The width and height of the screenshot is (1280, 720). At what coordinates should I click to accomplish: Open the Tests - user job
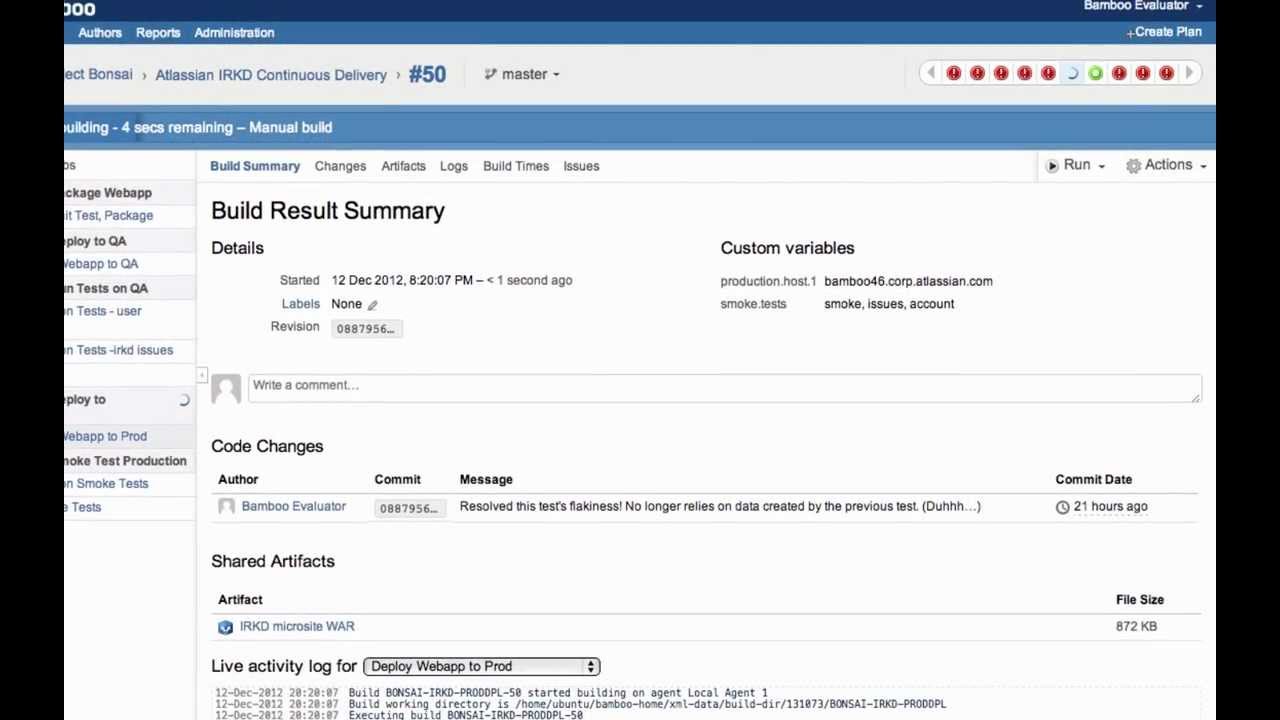pyautogui.click(x=103, y=311)
